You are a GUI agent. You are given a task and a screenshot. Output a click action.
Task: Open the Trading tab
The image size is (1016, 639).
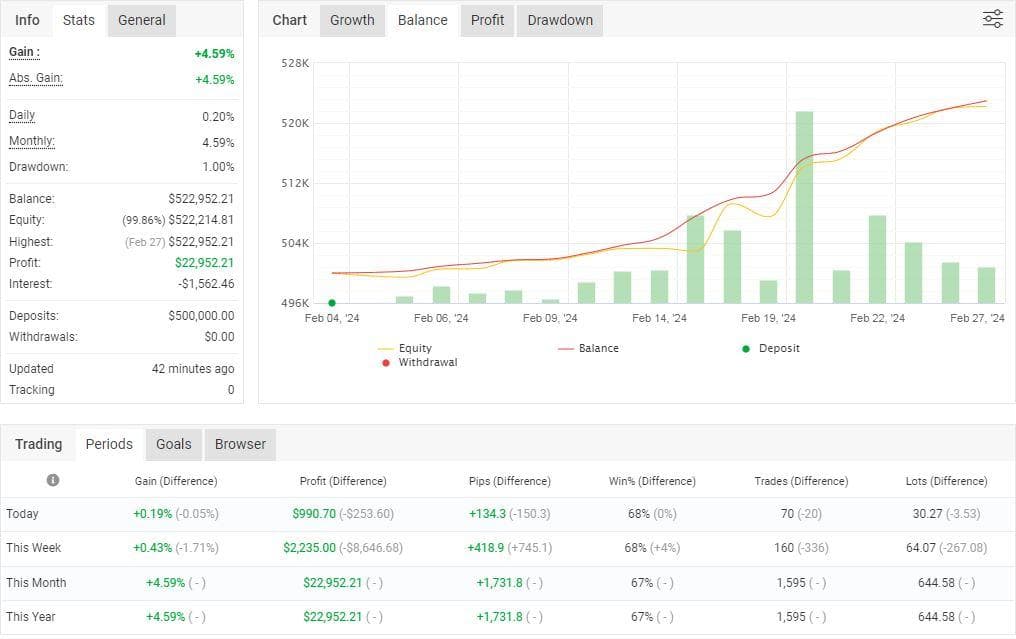pyautogui.click(x=38, y=444)
